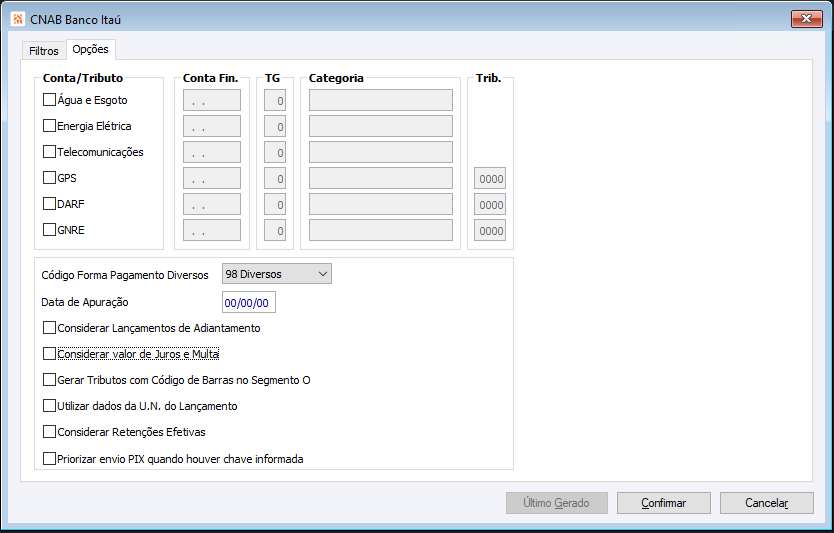Click the Trib. column heading
The image size is (834, 533).
[488, 78]
